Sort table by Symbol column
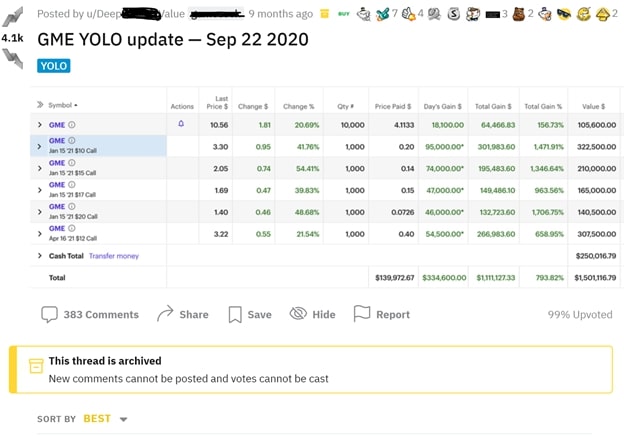 coord(62,105)
